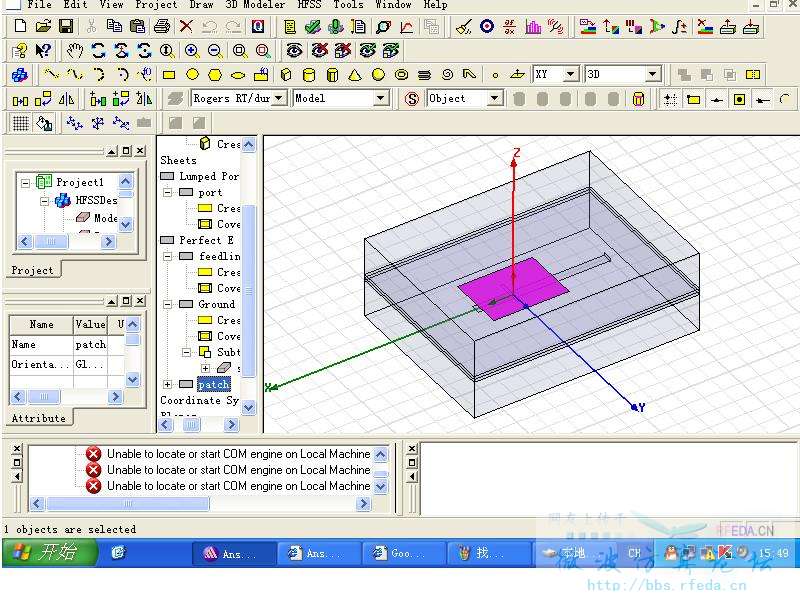Collapse the Ground node in the model tree

click(168, 304)
